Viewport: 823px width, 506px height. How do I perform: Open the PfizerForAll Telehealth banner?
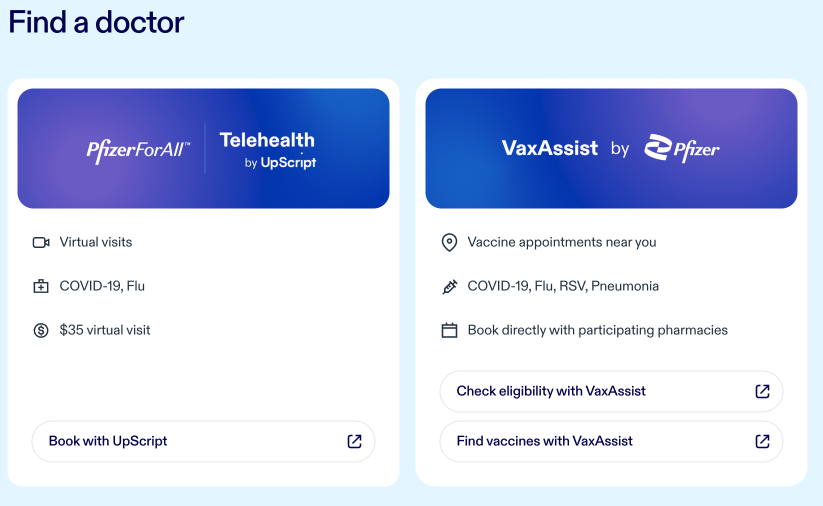pyautogui.click(x=203, y=148)
